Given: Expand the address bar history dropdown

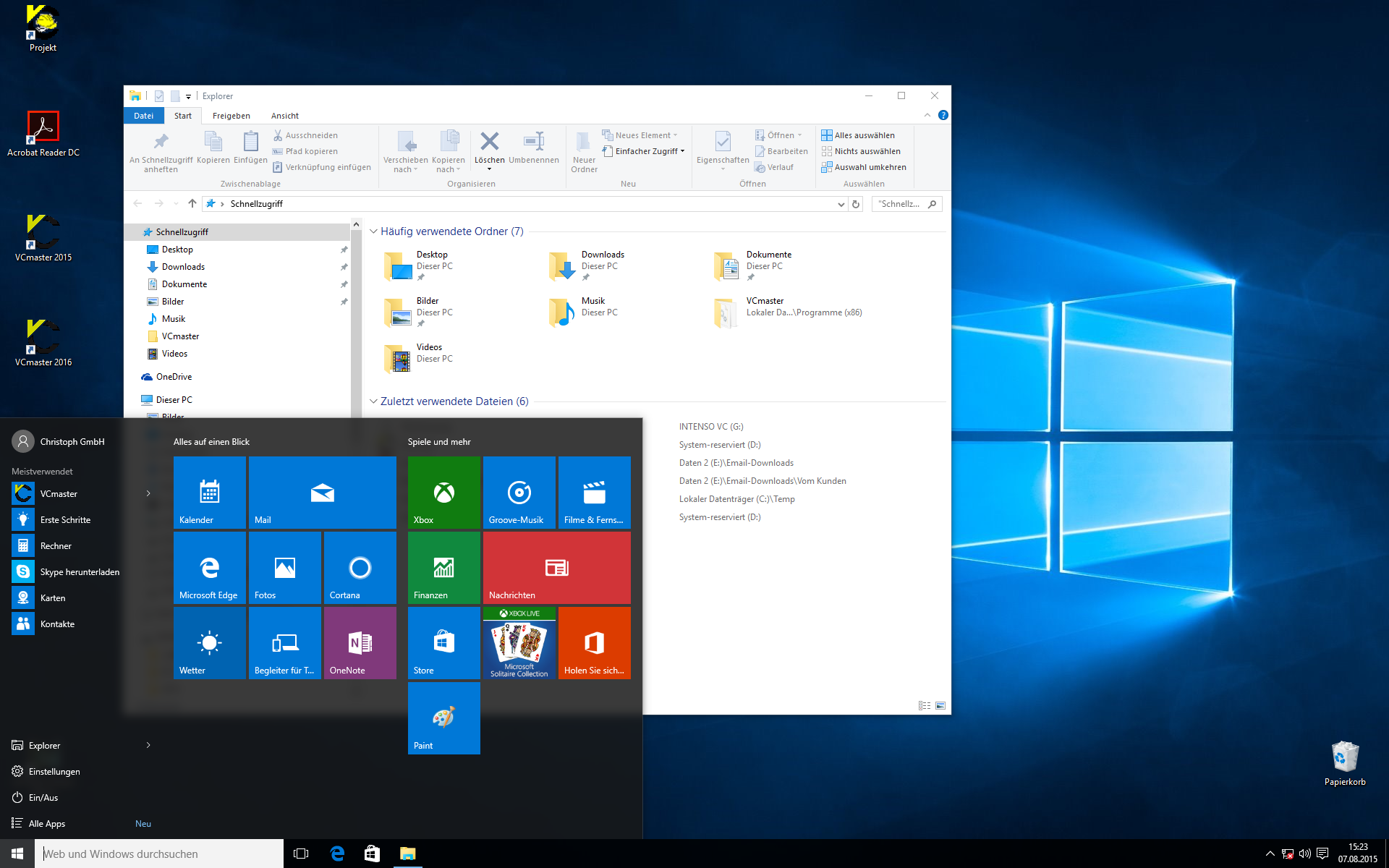Looking at the screenshot, I should coord(841,204).
